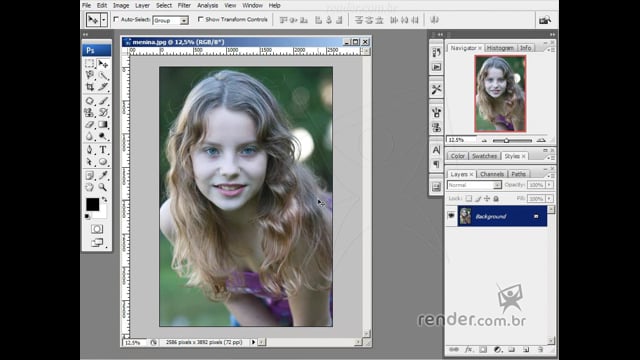Viewport: 640px width, 360px height.
Task: Enable the Auto-Select checkbox
Action: pos(116,19)
